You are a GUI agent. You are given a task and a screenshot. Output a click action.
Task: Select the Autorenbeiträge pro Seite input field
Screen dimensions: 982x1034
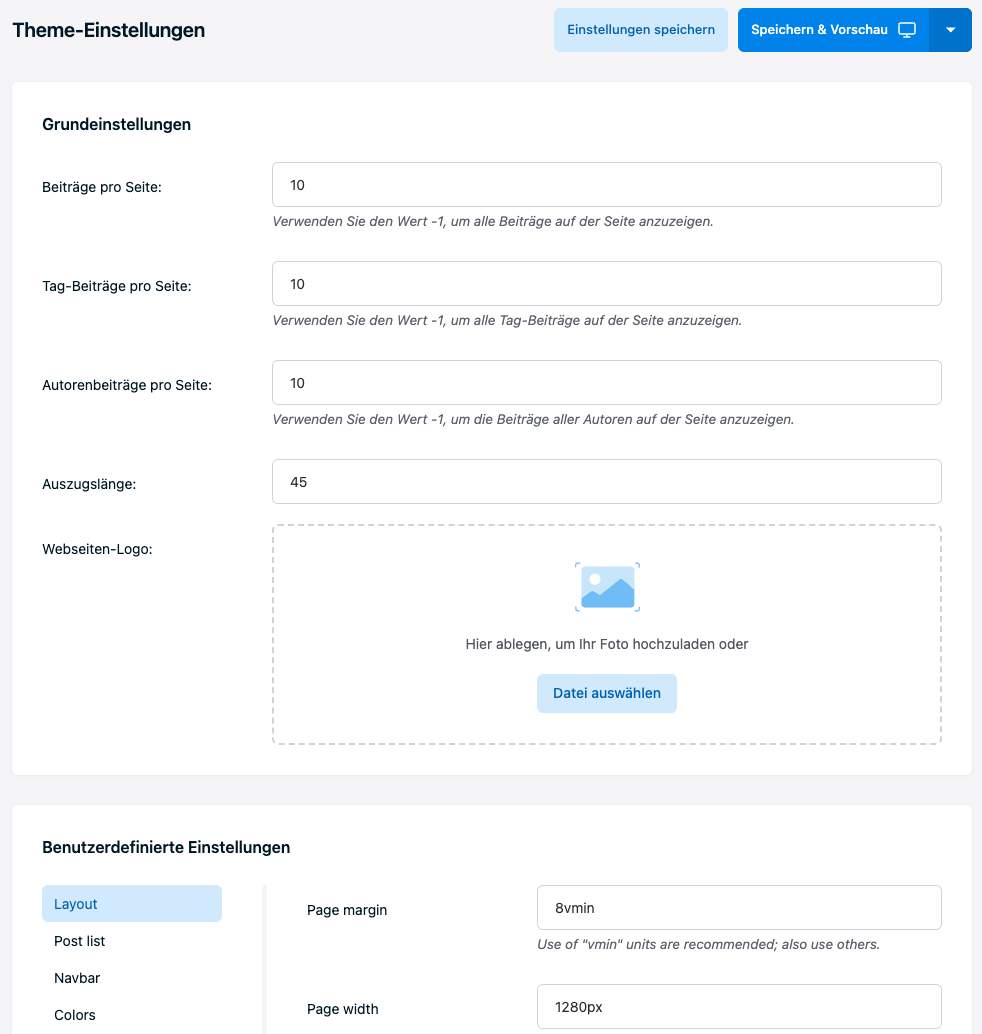(x=606, y=382)
